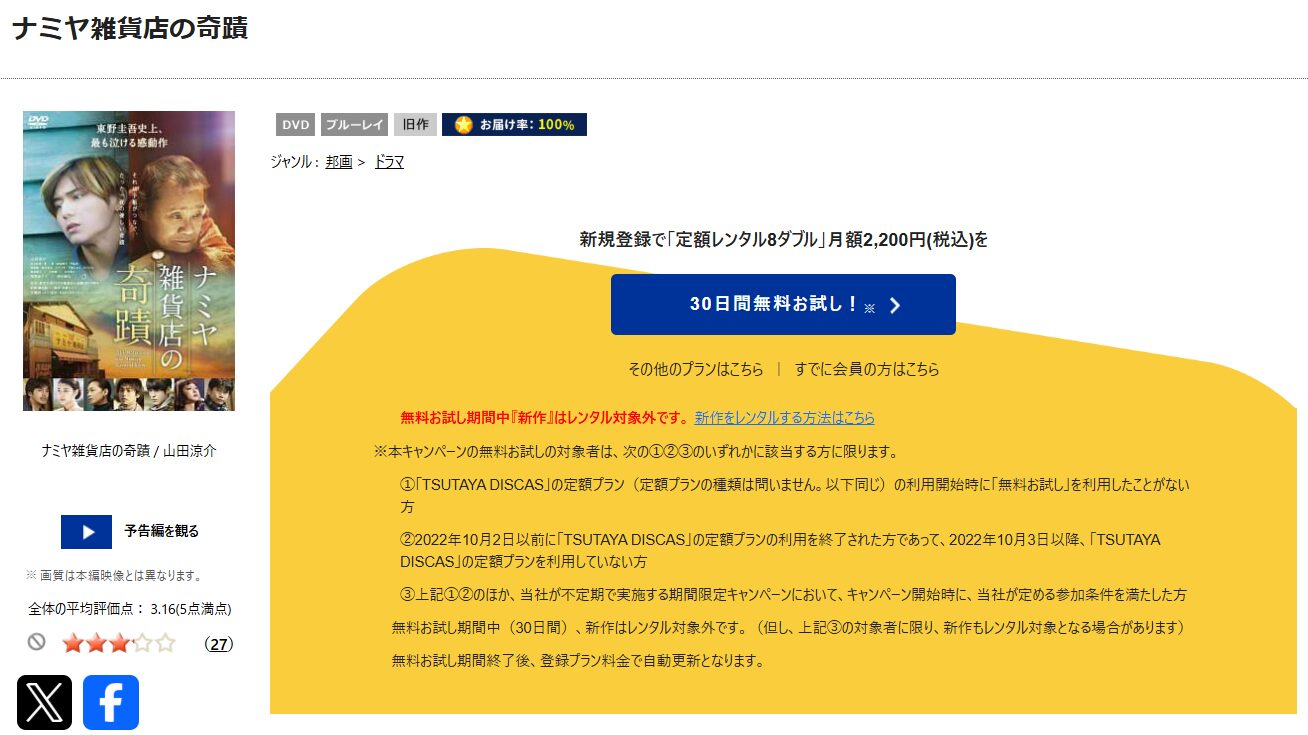The image size is (1308, 735).
Task: Click condition ② 2022年10月2日以前 text
Action: click(780, 550)
